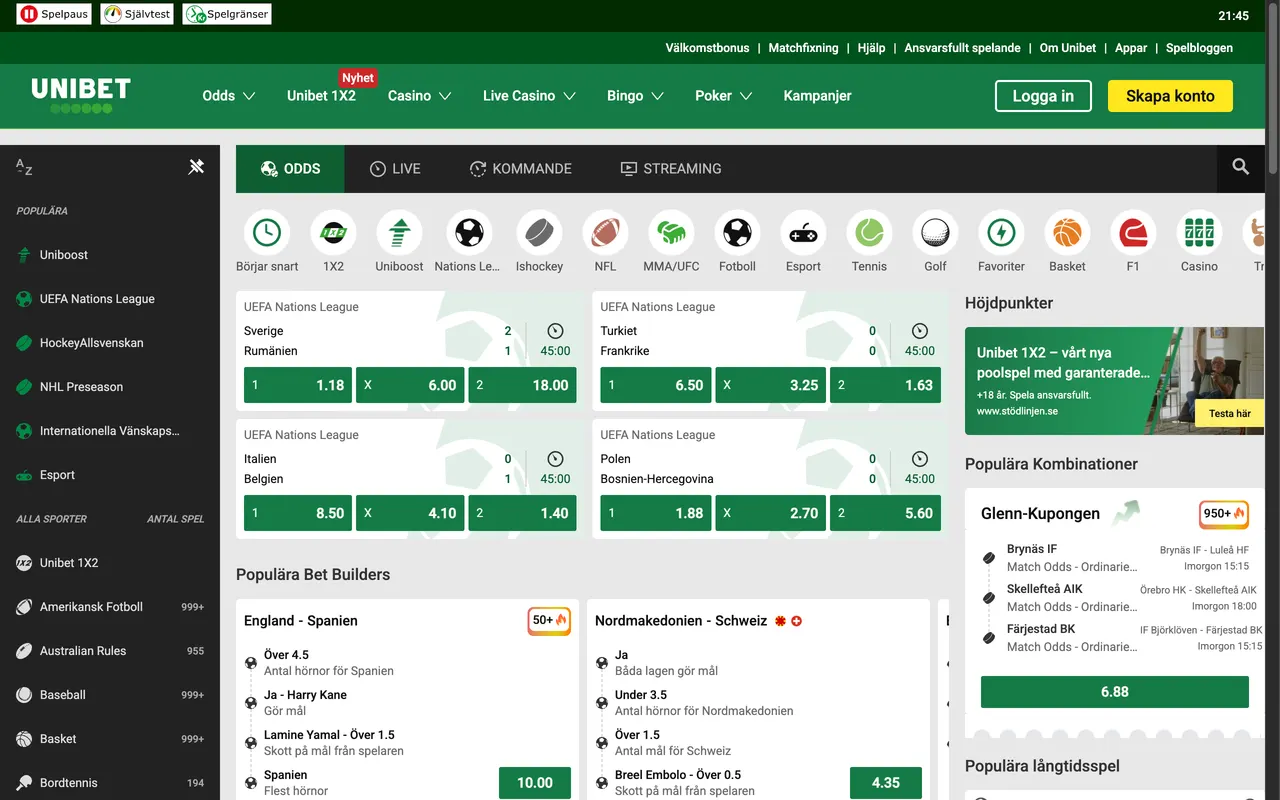Viewport: 1280px width, 800px height.
Task: Open the F1 helmet icon
Action: (x=1133, y=233)
